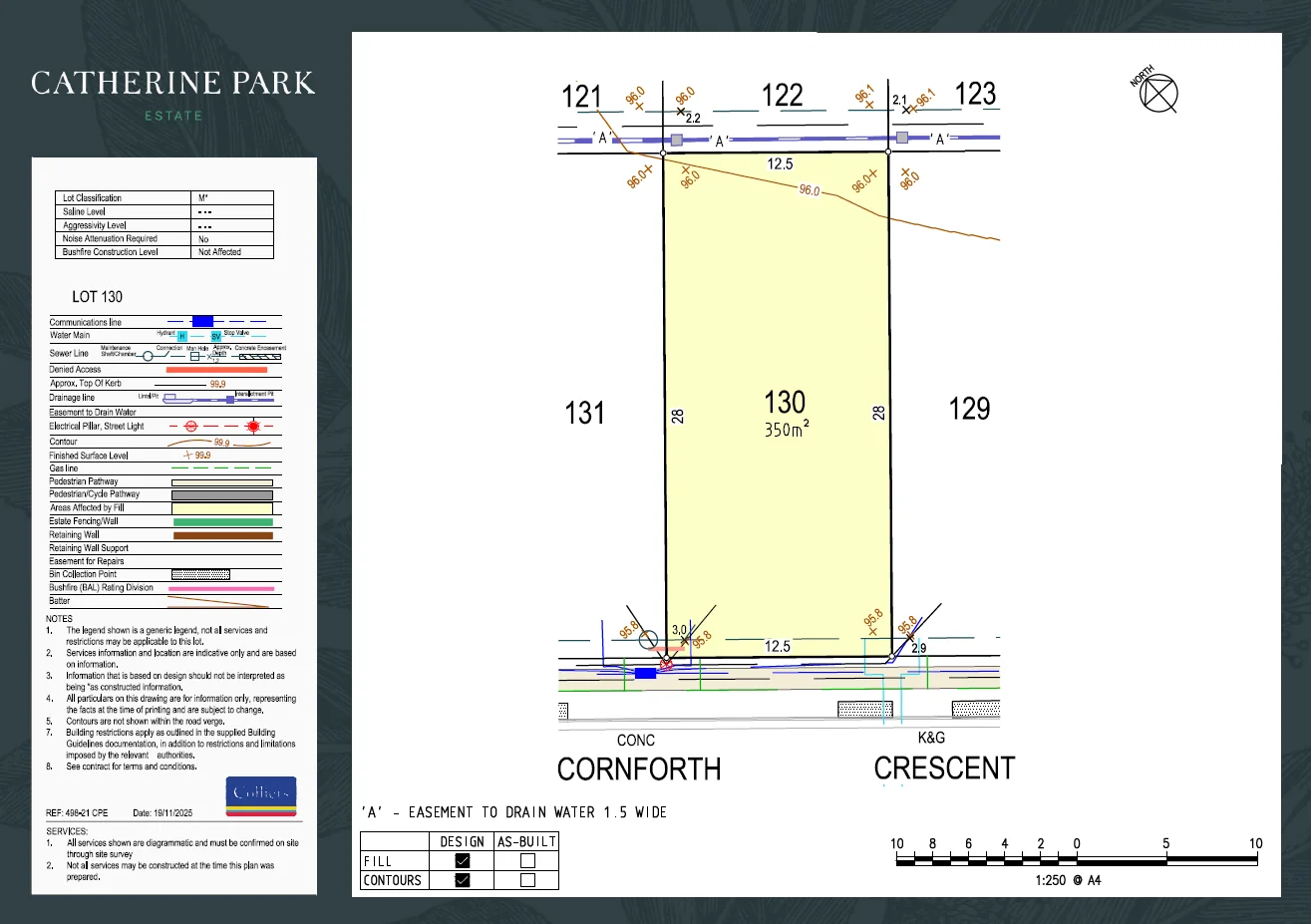Click the Lot 130 label on the plan
1311x924 pixels.
tap(785, 403)
